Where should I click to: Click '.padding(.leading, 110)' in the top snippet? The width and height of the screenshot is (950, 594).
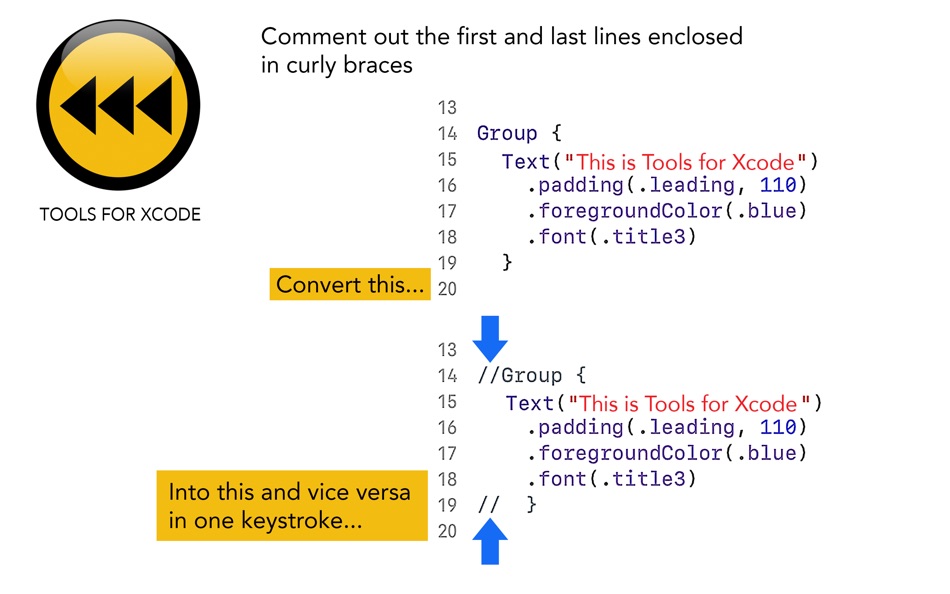(x=666, y=185)
